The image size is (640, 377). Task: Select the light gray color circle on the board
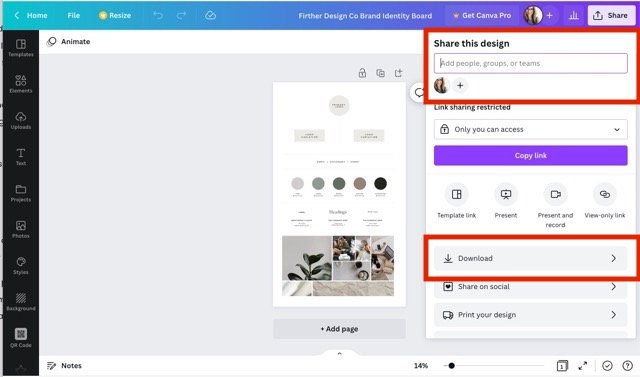[298, 184]
